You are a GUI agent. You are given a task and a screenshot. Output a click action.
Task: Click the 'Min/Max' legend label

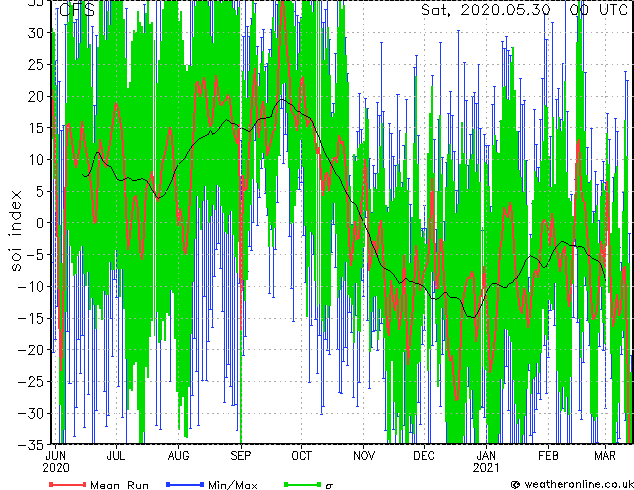click(x=232, y=485)
